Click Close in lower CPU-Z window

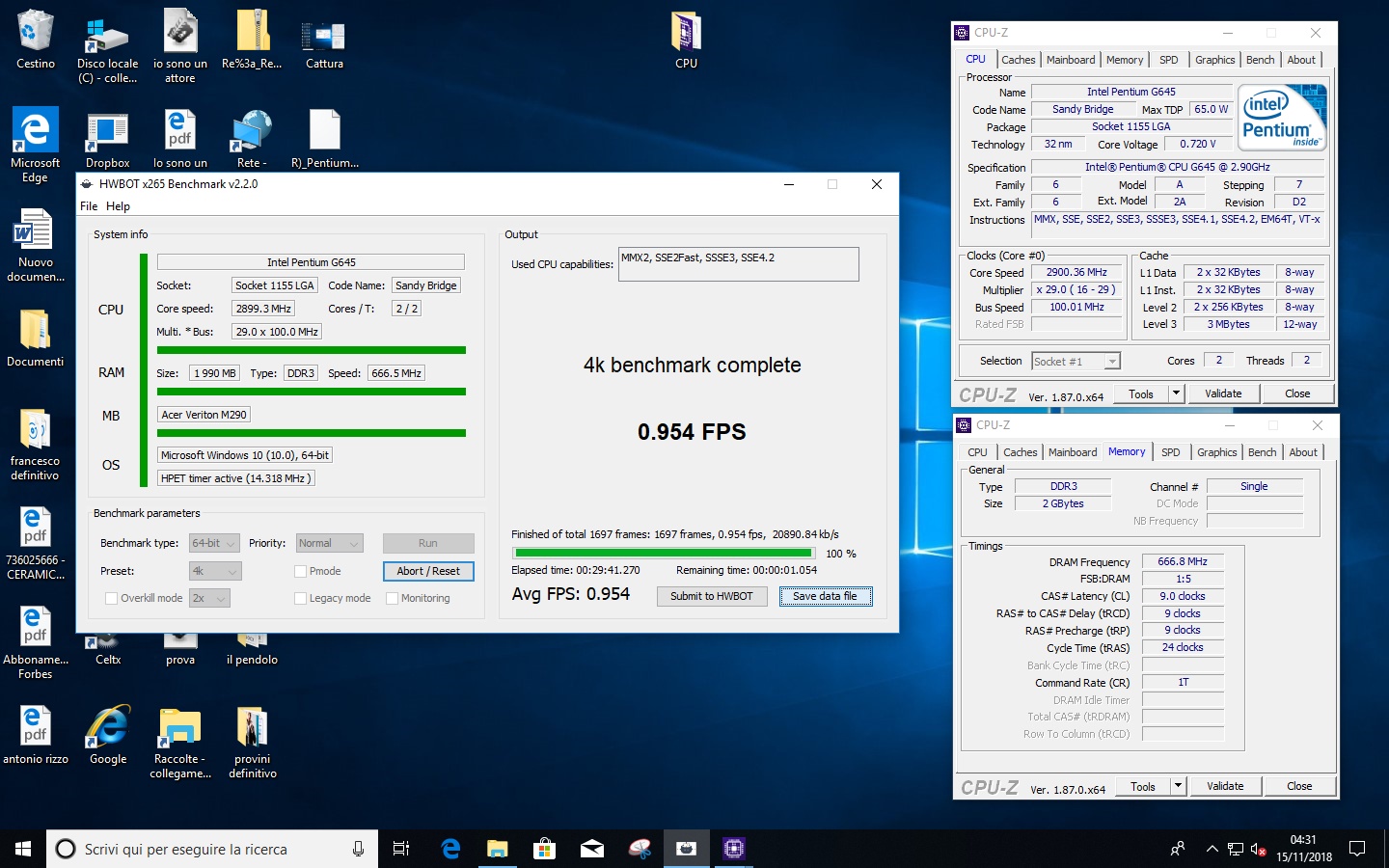[x=1299, y=786]
